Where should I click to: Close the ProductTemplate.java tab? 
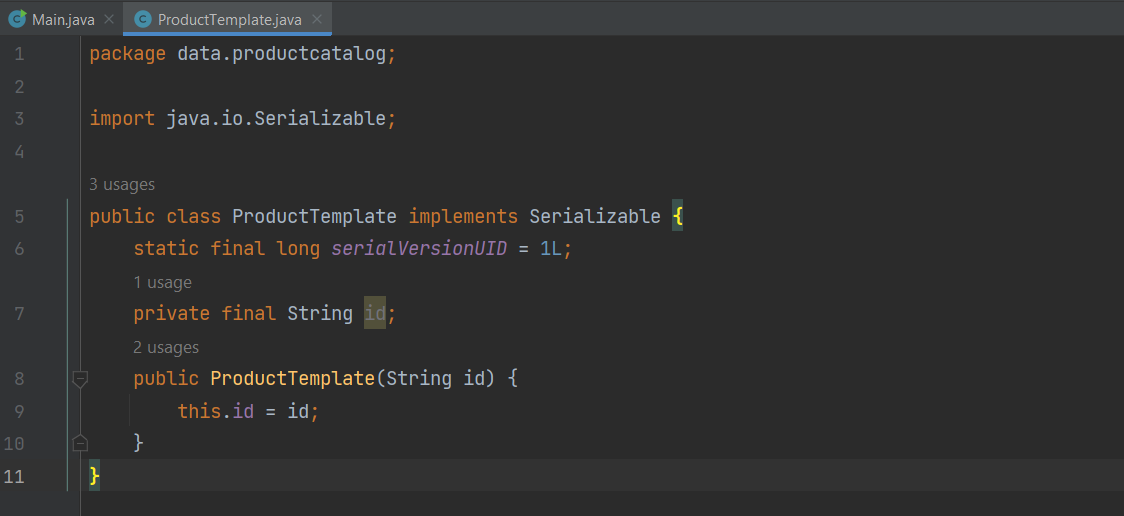tap(316, 19)
